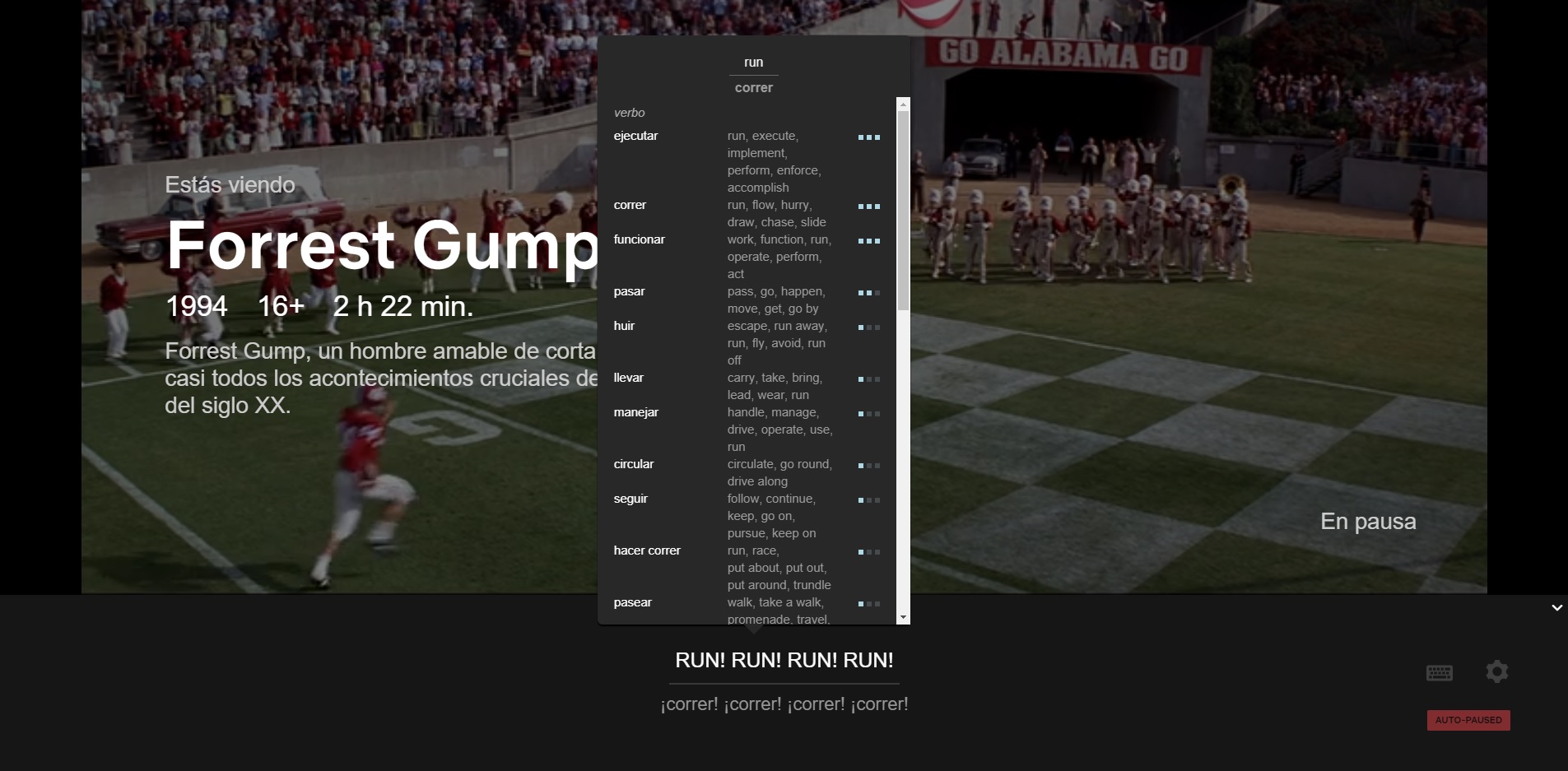Click the dictionary scrollbar thumb
The height and width of the screenshot is (771, 1568).
coord(903,210)
